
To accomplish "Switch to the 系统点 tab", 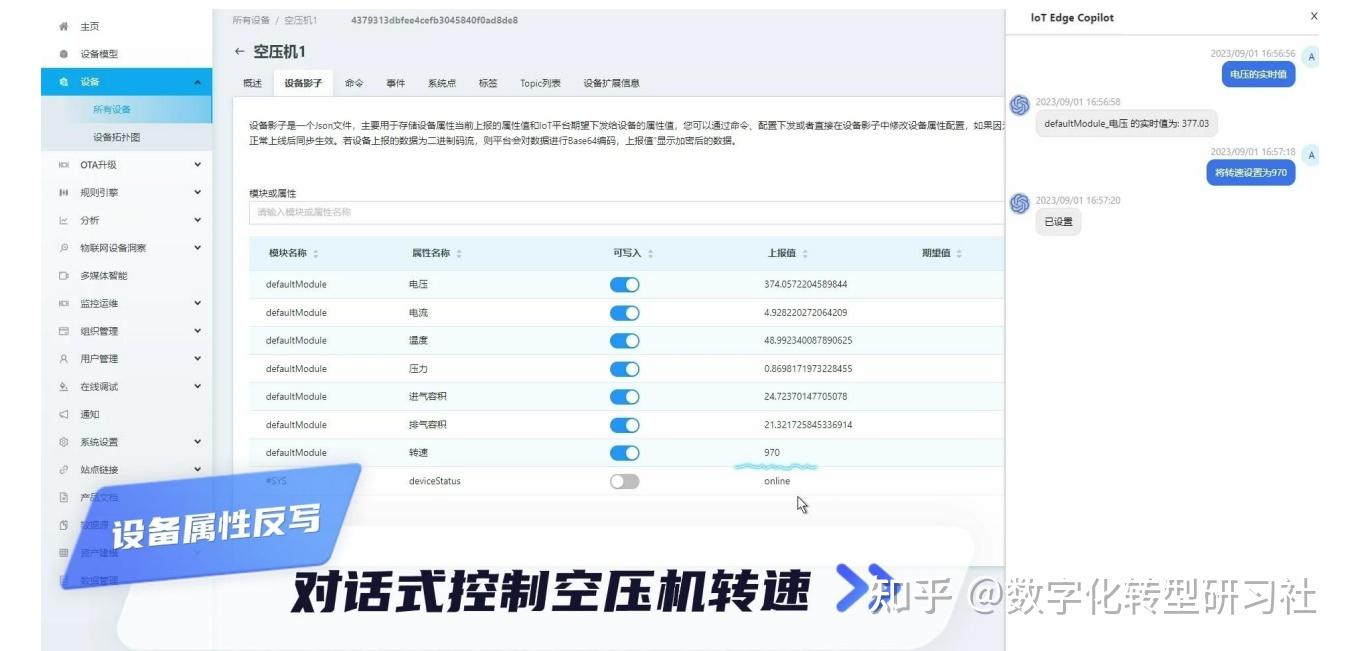I will tap(442, 84).
